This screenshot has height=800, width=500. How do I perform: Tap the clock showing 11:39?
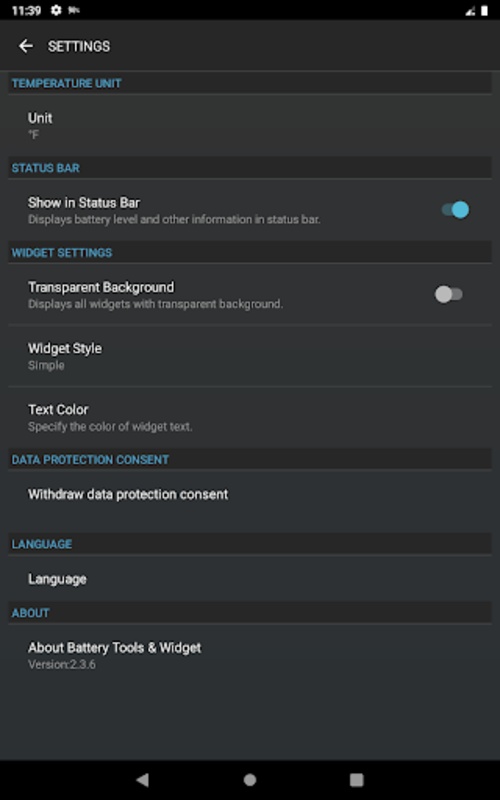[x=26, y=11]
